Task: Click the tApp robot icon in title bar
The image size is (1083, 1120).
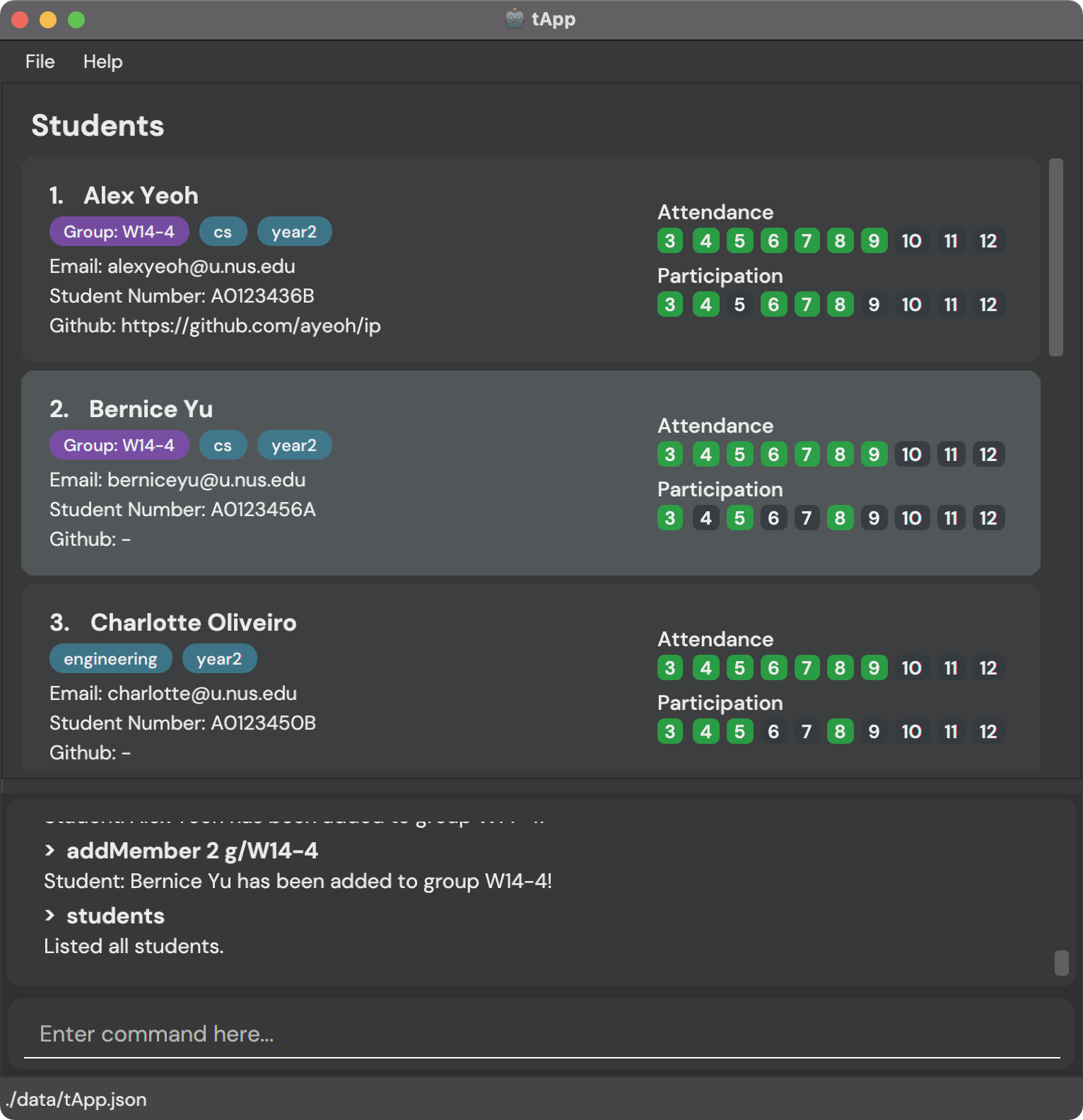Action: coord(515,18)
